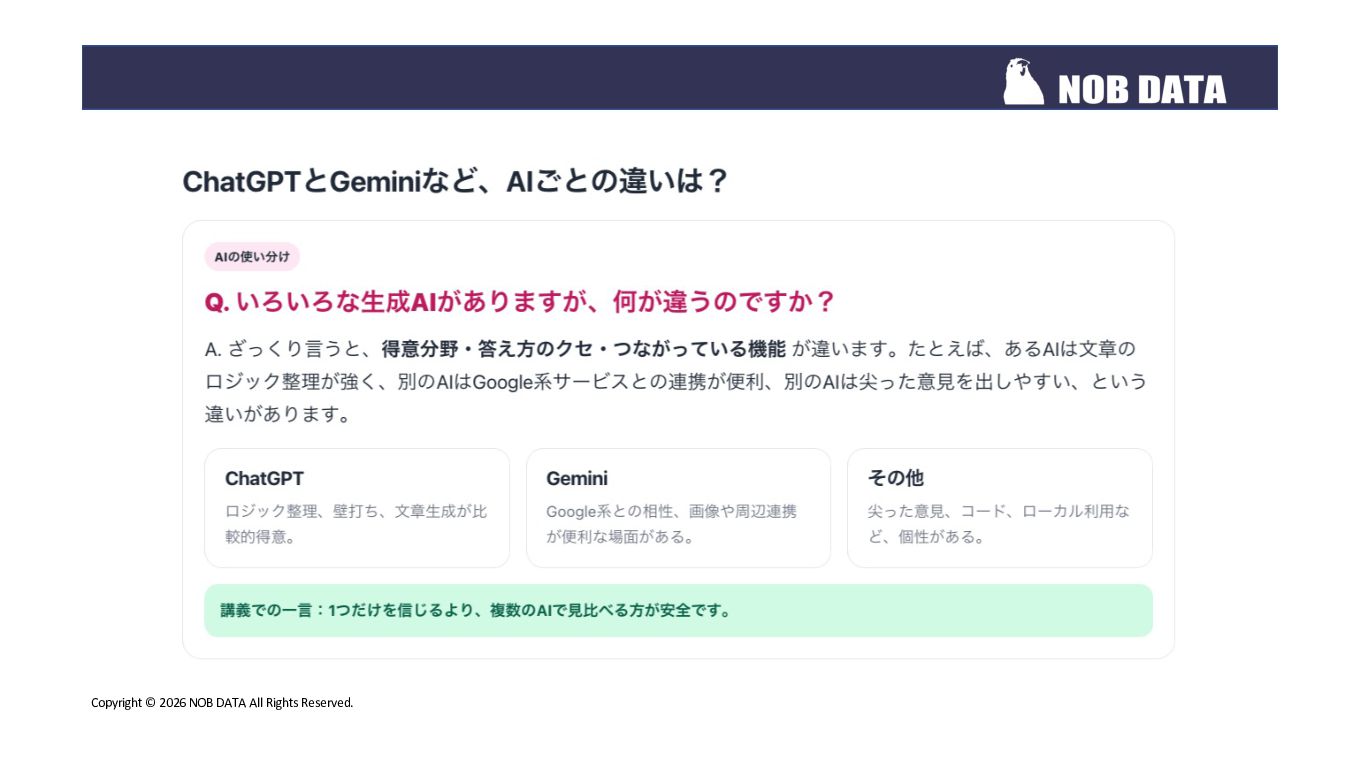Click the answer line mentioning Google系サービス
This screenshot has height=765, width=1361.
click(676, 382)
